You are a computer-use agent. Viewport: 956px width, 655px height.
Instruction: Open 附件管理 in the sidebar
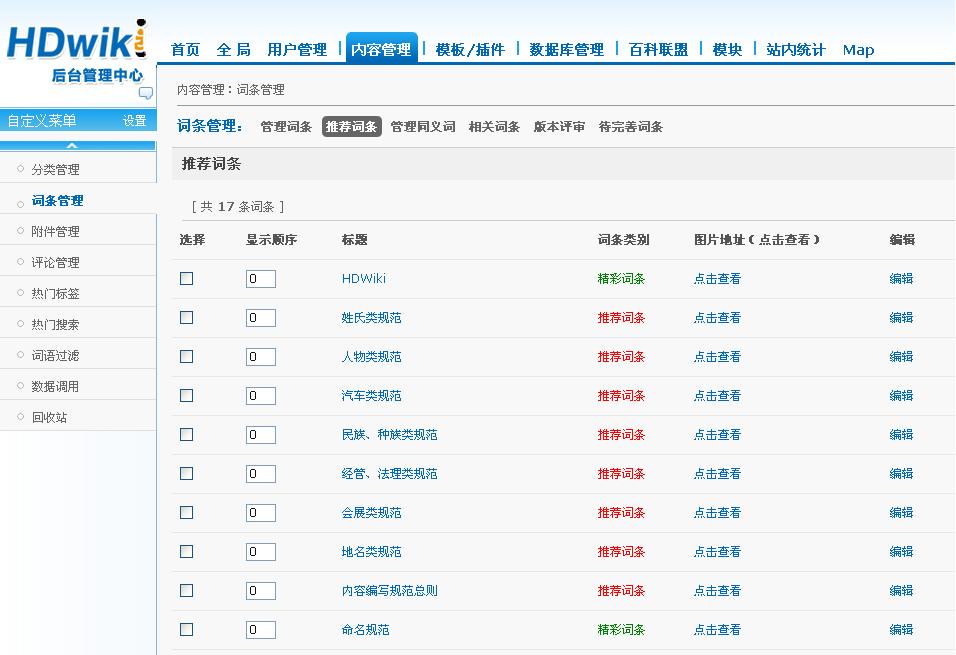(55, 231)
